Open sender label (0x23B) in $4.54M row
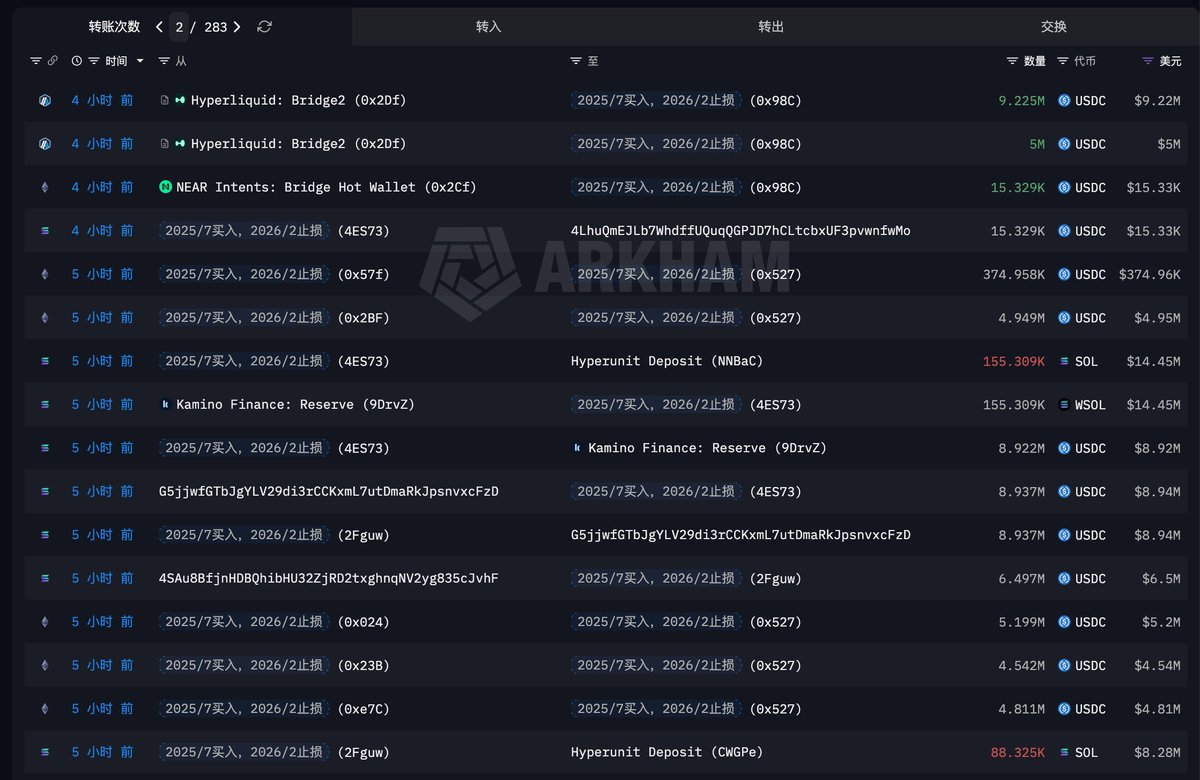Image resolution: width=1200 pixels, height=780 pixels. click(x=274, y=665)
